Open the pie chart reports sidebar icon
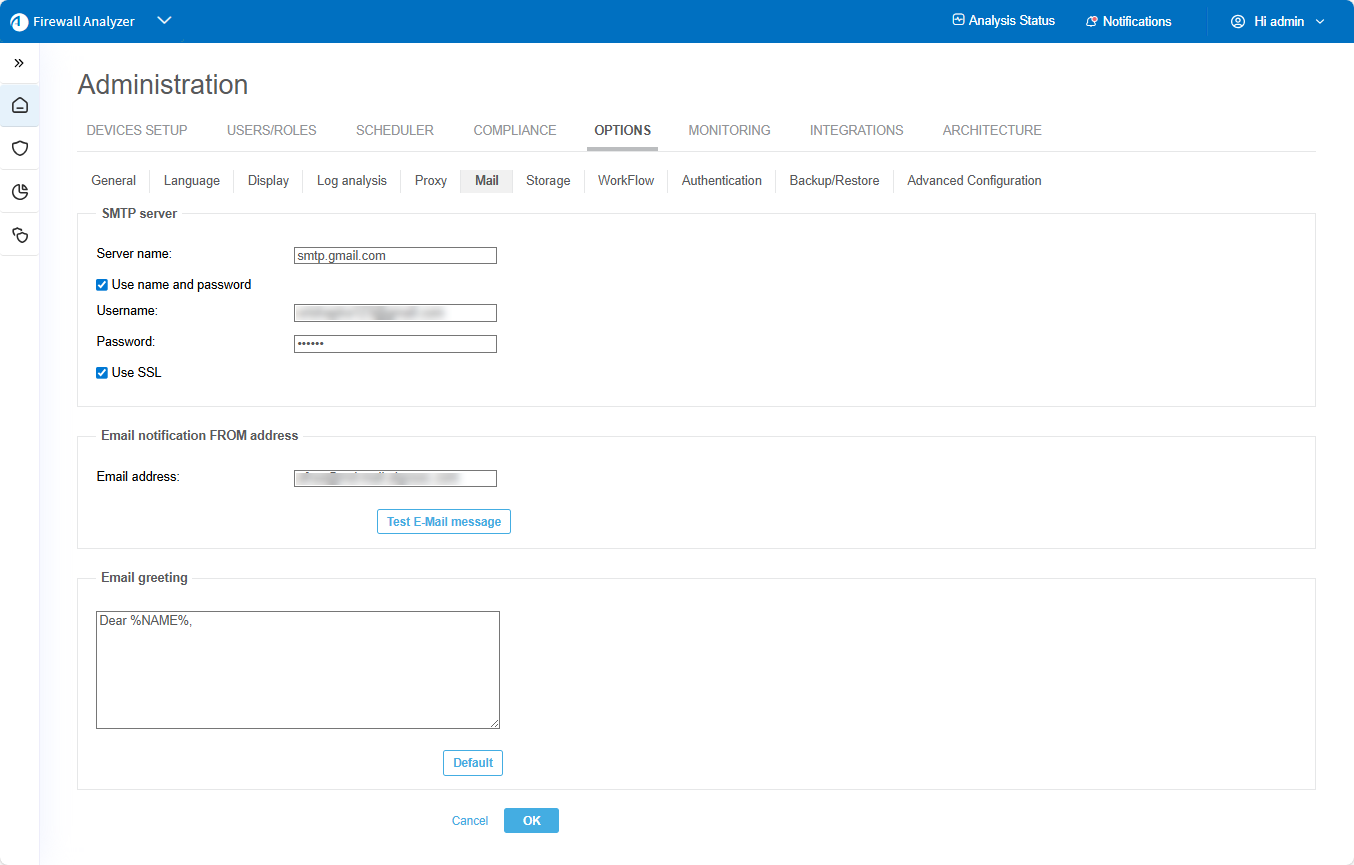This screenshot has width=1354, height=865. pyautogui.click(x=20, y=192)
